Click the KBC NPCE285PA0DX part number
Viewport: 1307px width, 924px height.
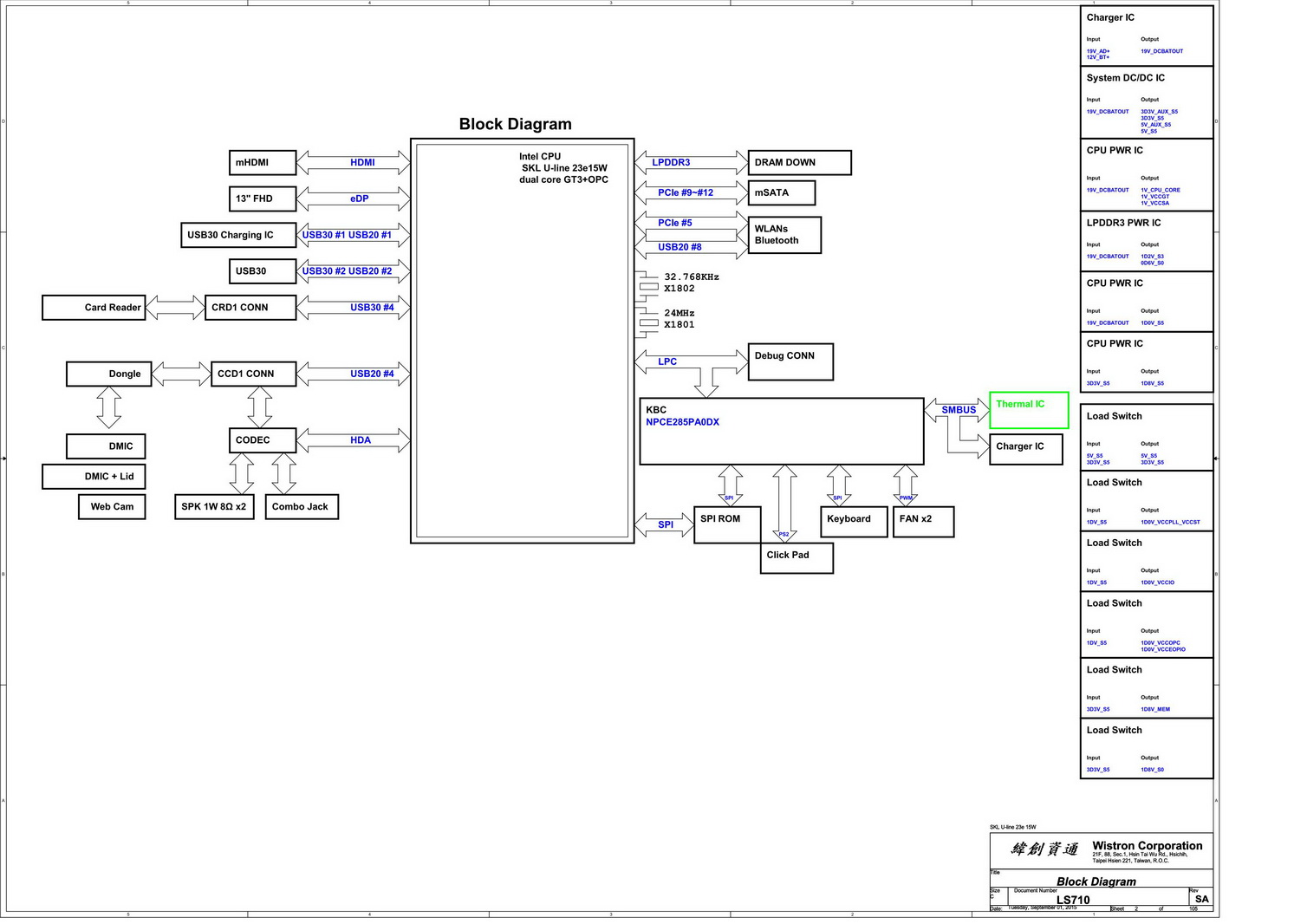click(682, 422)
